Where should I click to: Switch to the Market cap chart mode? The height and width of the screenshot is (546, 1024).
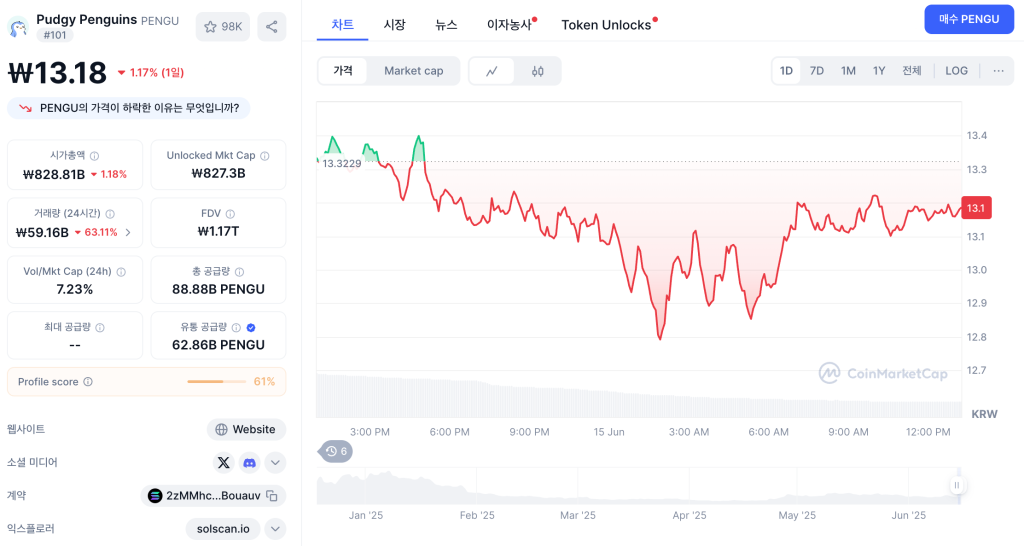click(413, 71)
